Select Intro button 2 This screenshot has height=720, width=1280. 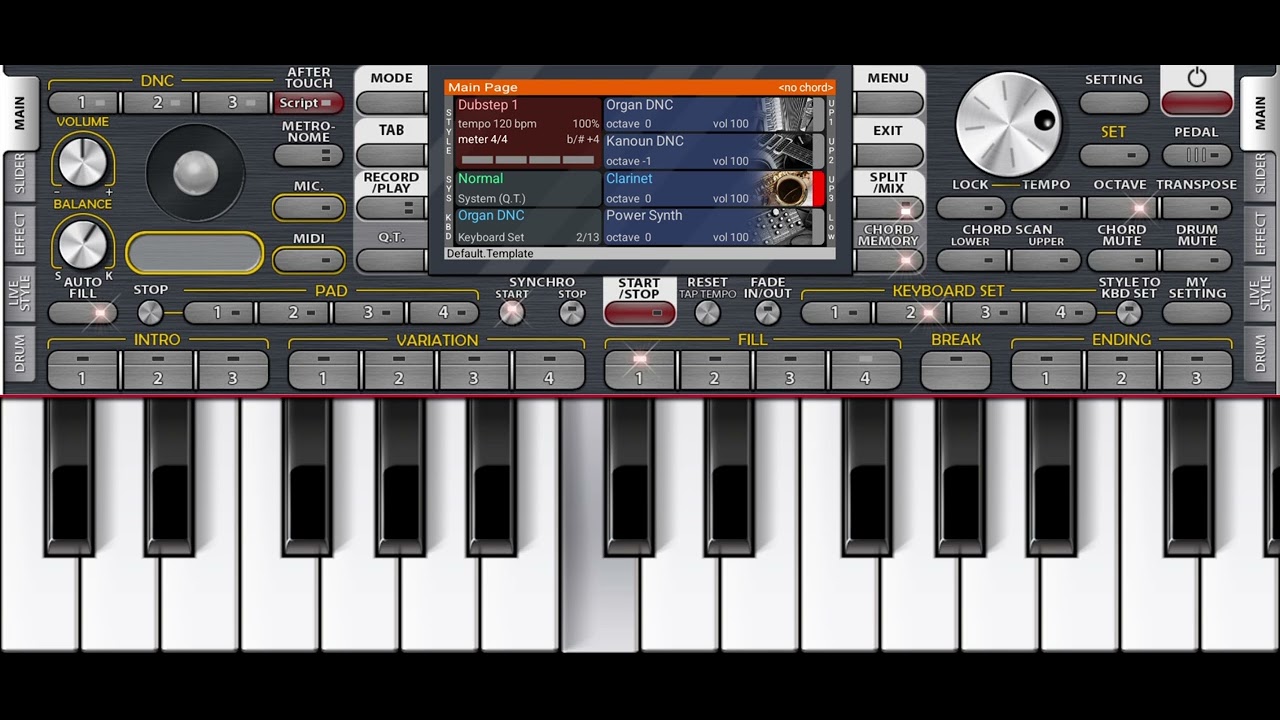[158, 370]
